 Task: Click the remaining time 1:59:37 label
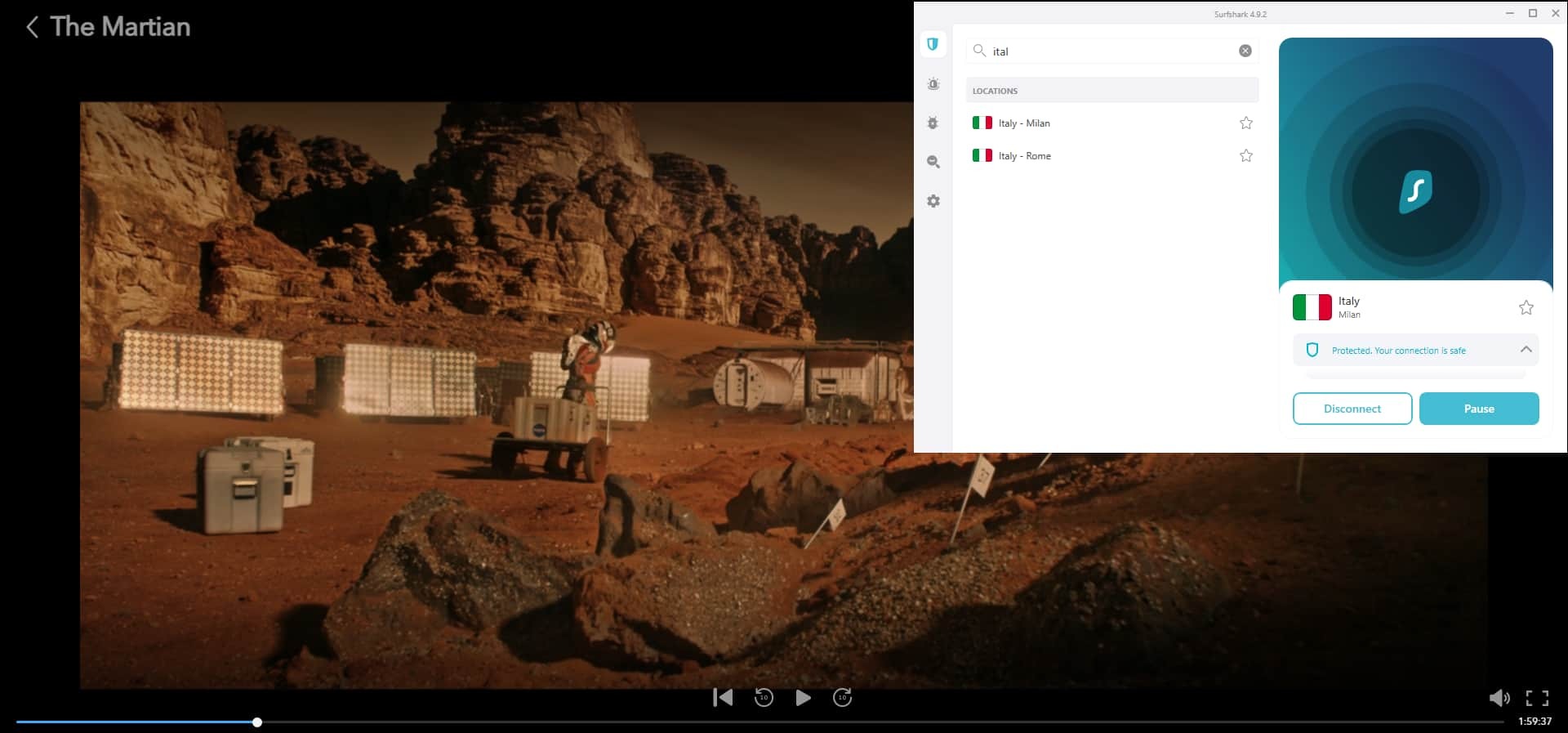point(1535,722)
